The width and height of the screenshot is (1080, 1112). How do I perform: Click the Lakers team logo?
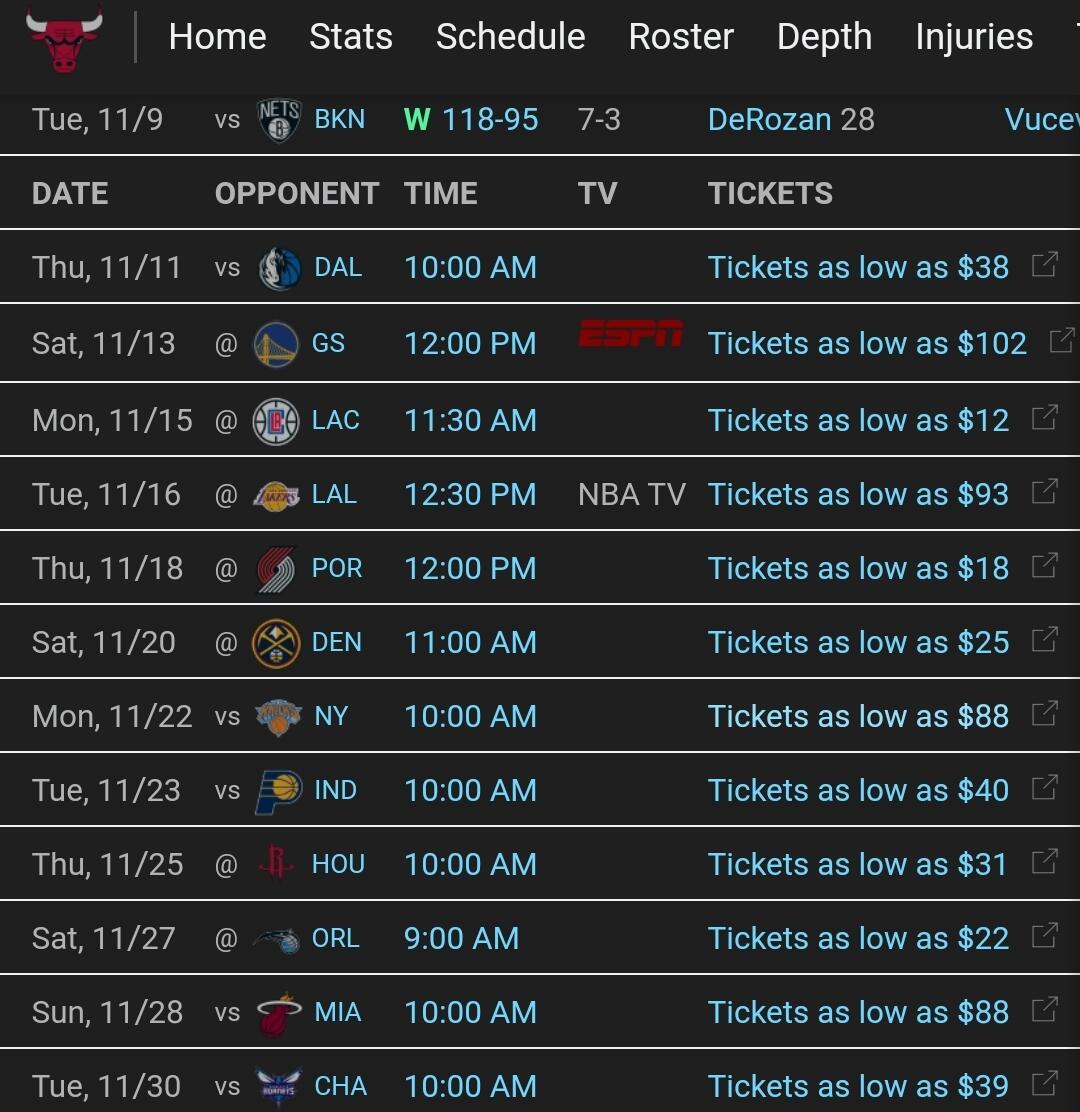coord(275,495)
